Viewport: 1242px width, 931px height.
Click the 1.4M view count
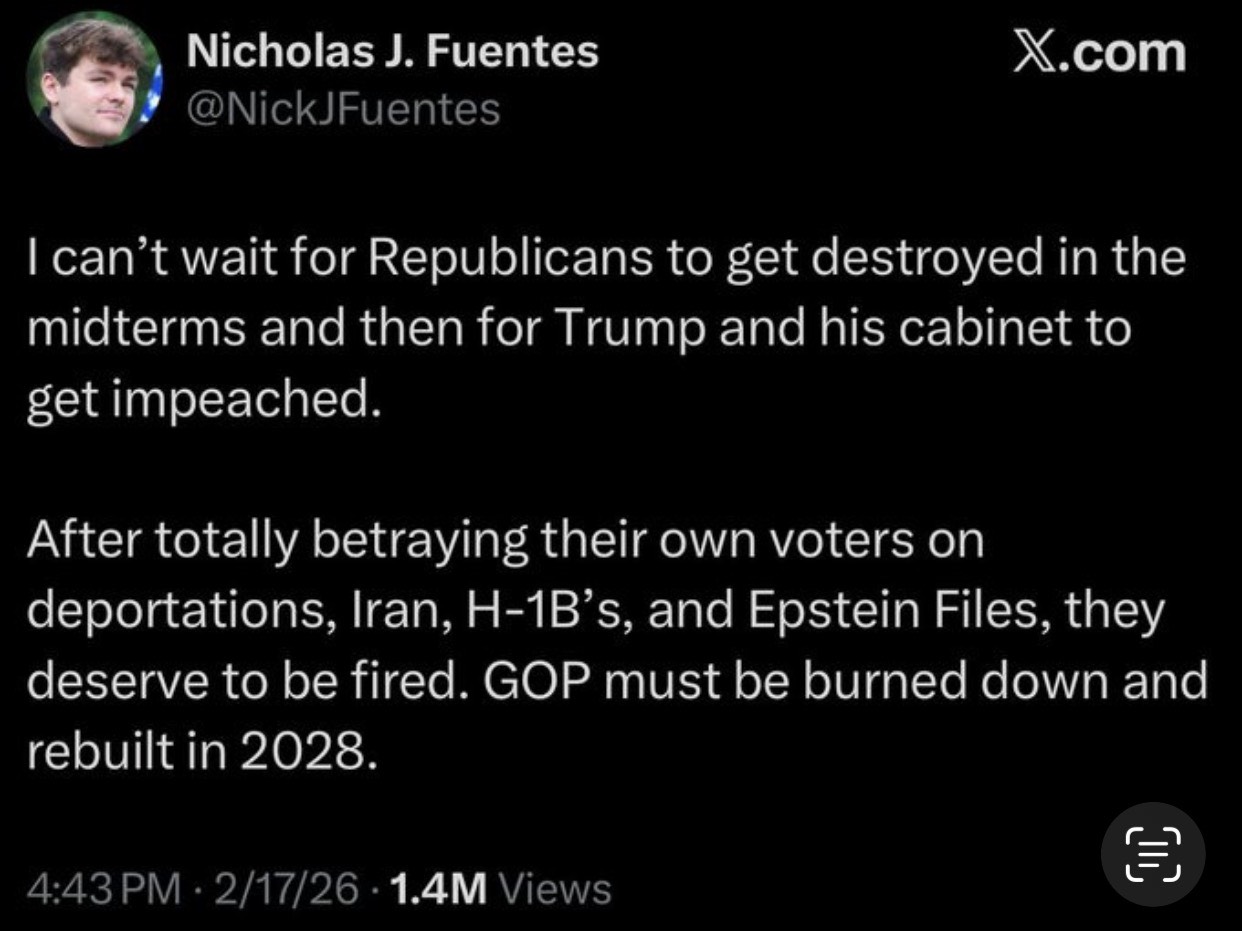click(438, 887)
